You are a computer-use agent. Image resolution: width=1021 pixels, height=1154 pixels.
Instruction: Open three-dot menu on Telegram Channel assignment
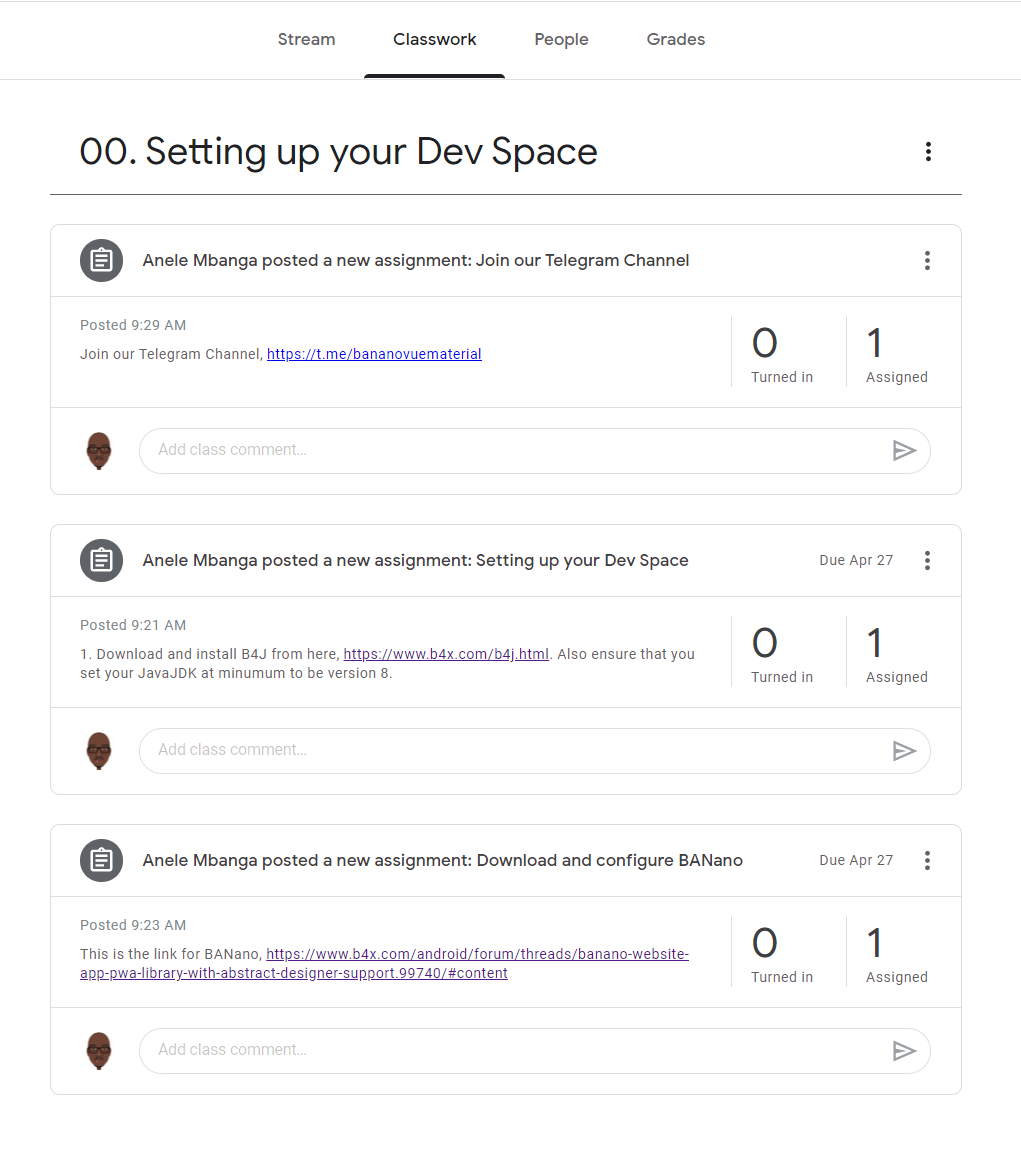click(x=927, y=261)
